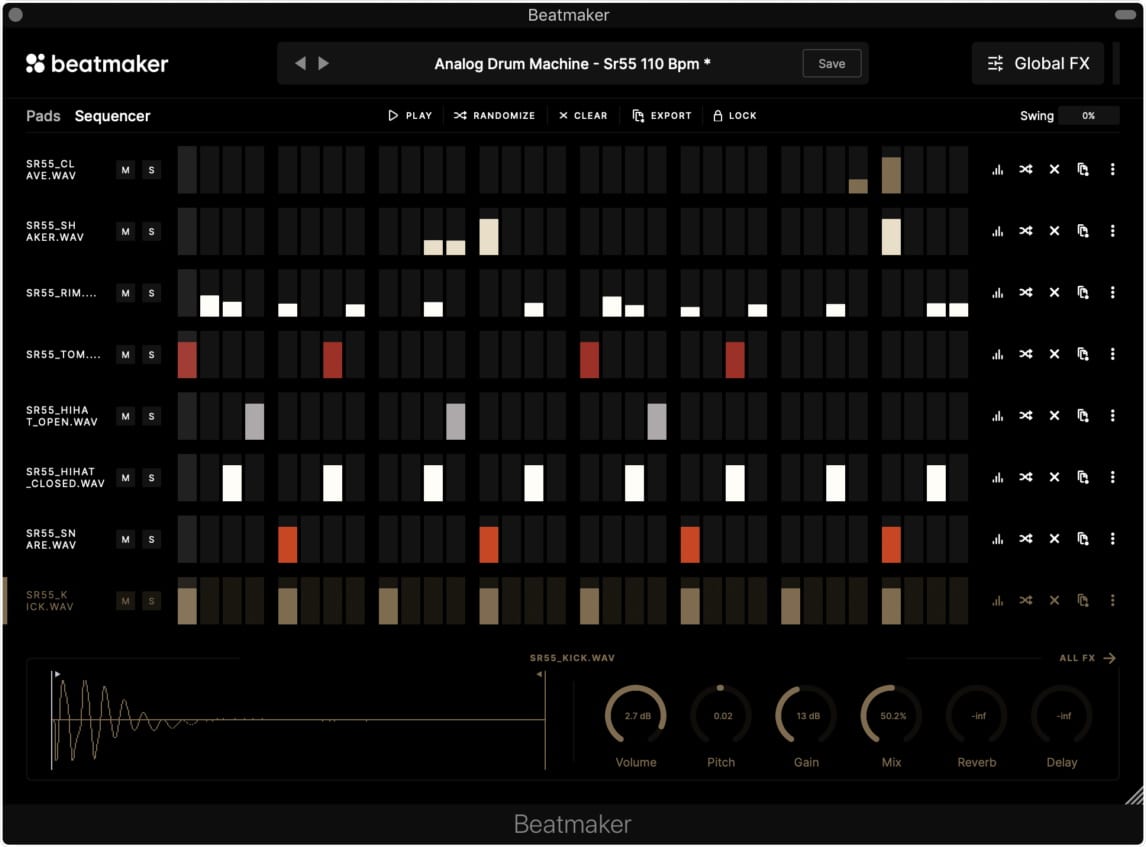1146x847 pixels.
Task: Mute the SR55_KICK track
Action: 126,601
